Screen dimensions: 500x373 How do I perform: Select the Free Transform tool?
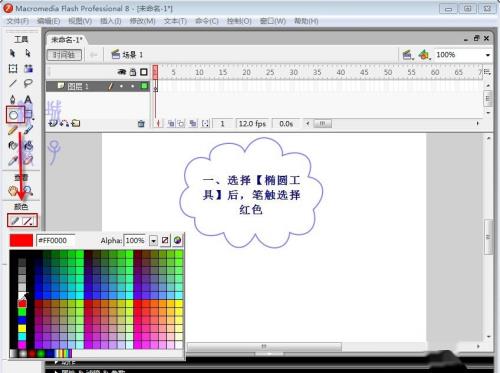[13, 69]
